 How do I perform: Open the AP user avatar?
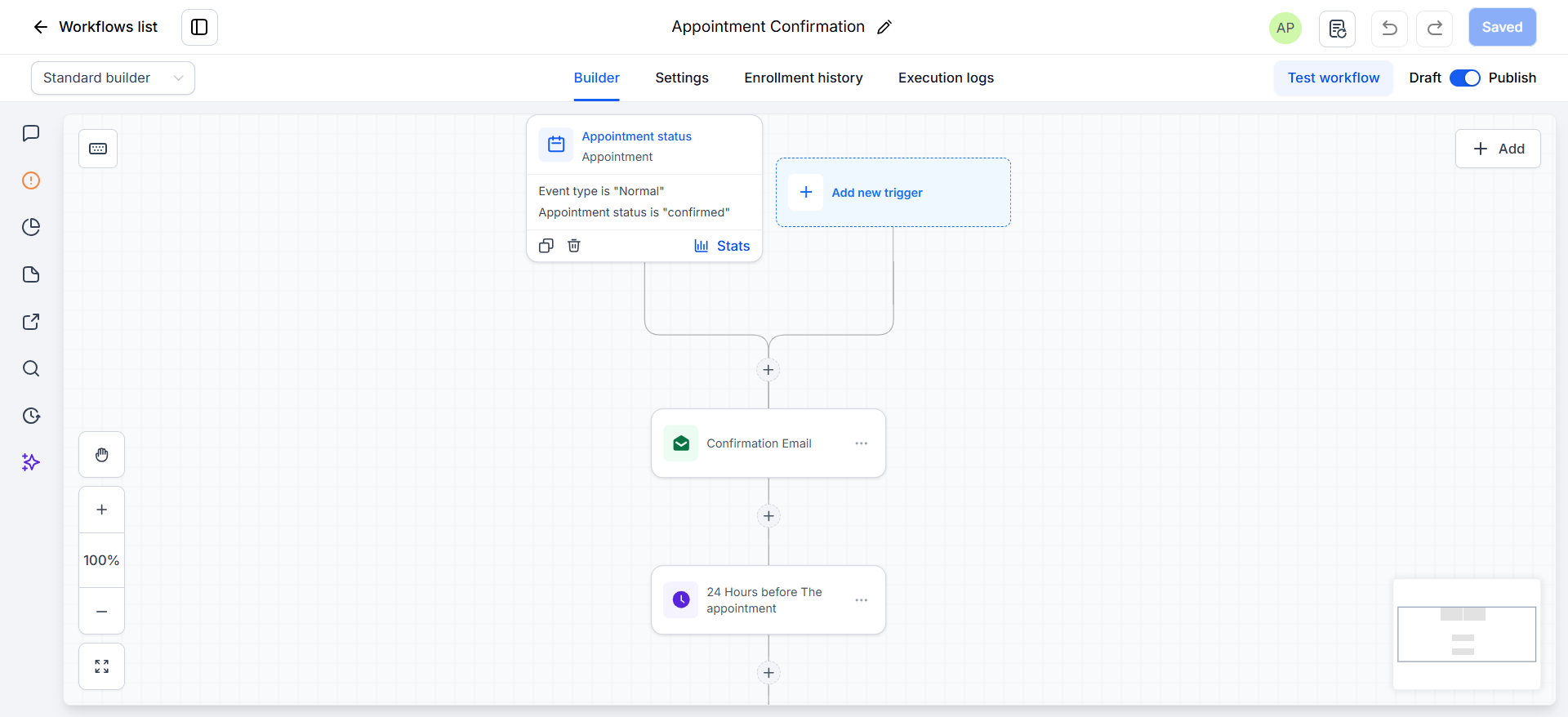pyautogui.click(x=1285, y=28)
